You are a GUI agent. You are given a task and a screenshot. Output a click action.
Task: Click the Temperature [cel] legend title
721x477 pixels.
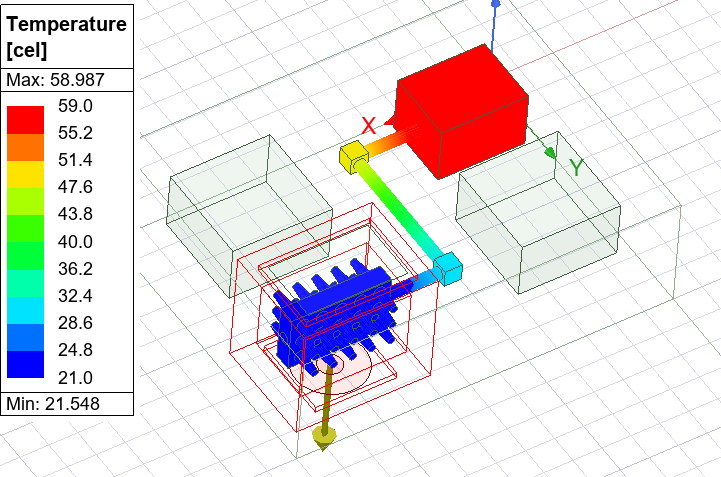click(67, 36)
